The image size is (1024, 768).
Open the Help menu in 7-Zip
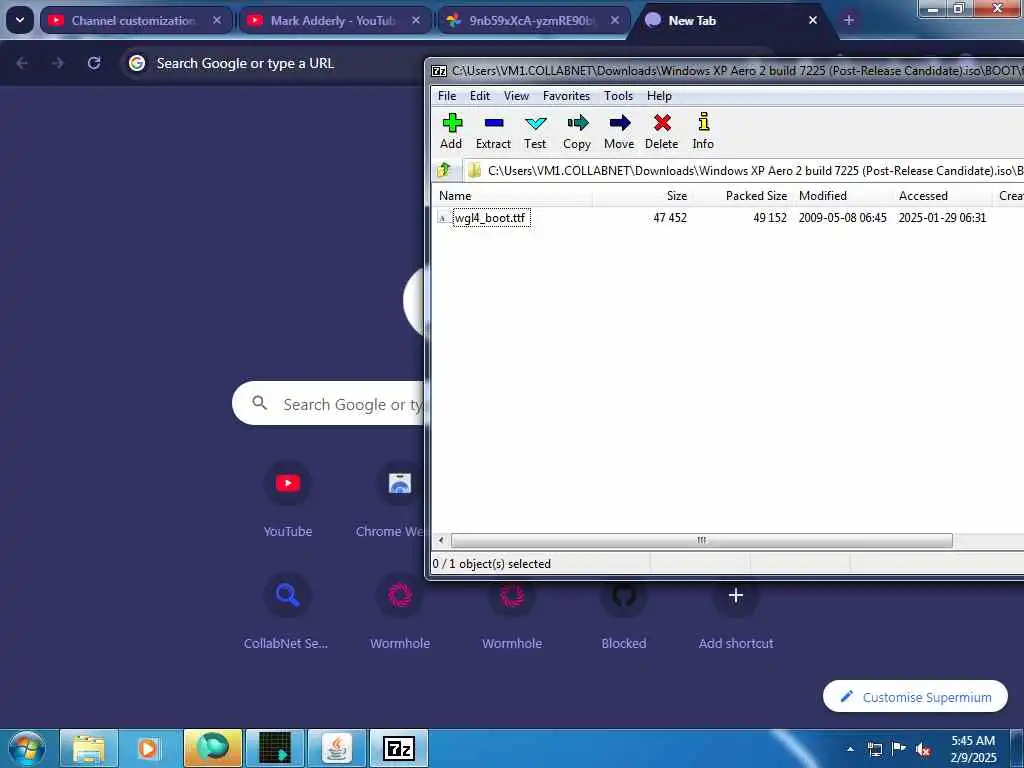659,96
